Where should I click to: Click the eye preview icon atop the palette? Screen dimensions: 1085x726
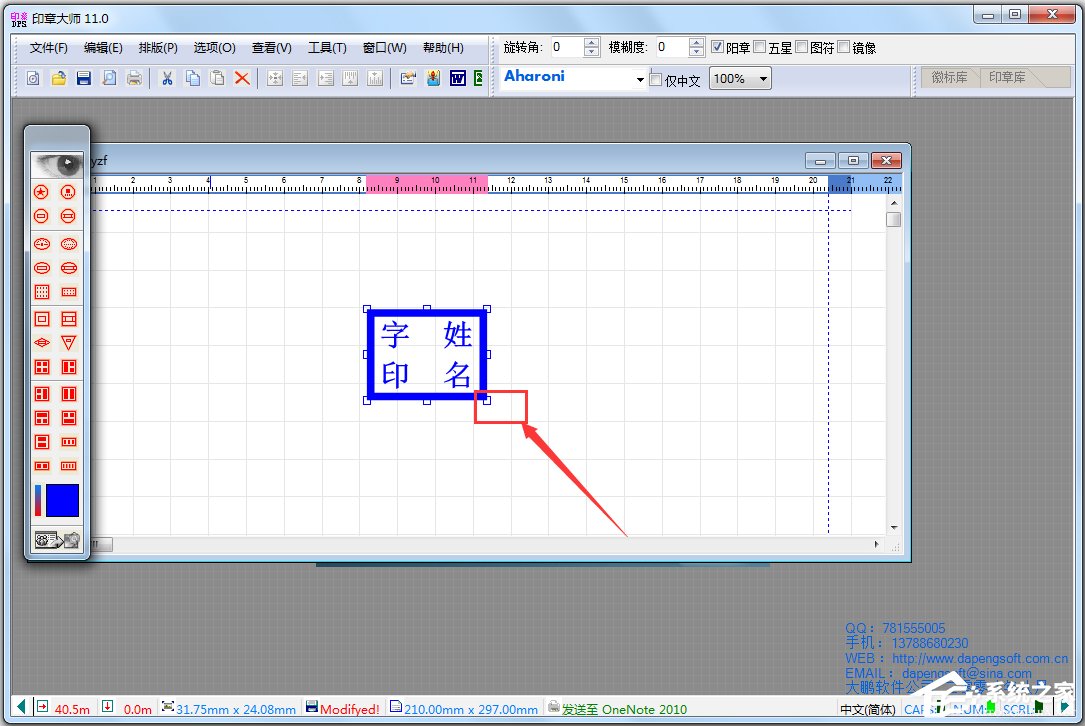57,165
